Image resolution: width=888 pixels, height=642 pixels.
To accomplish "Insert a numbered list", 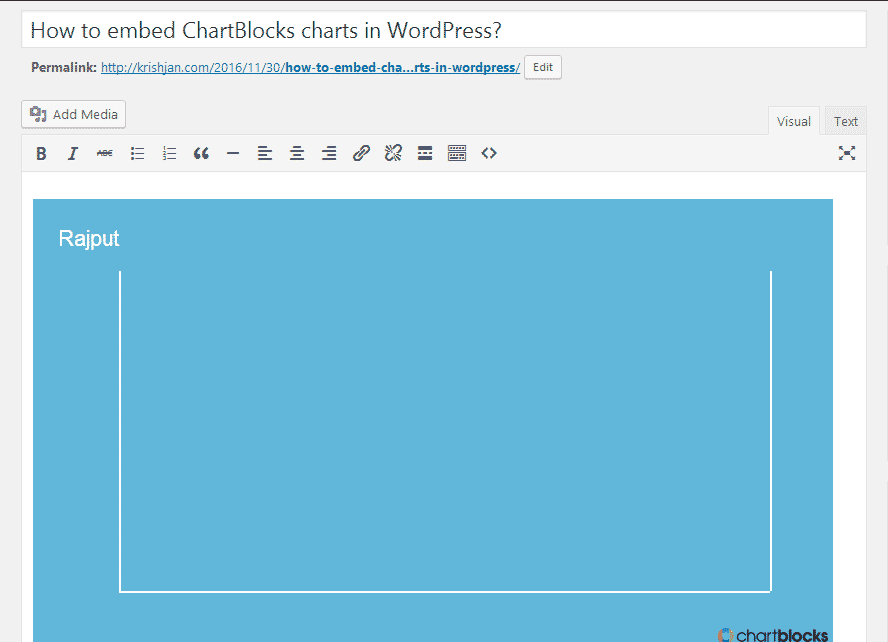I will [169, 153].
